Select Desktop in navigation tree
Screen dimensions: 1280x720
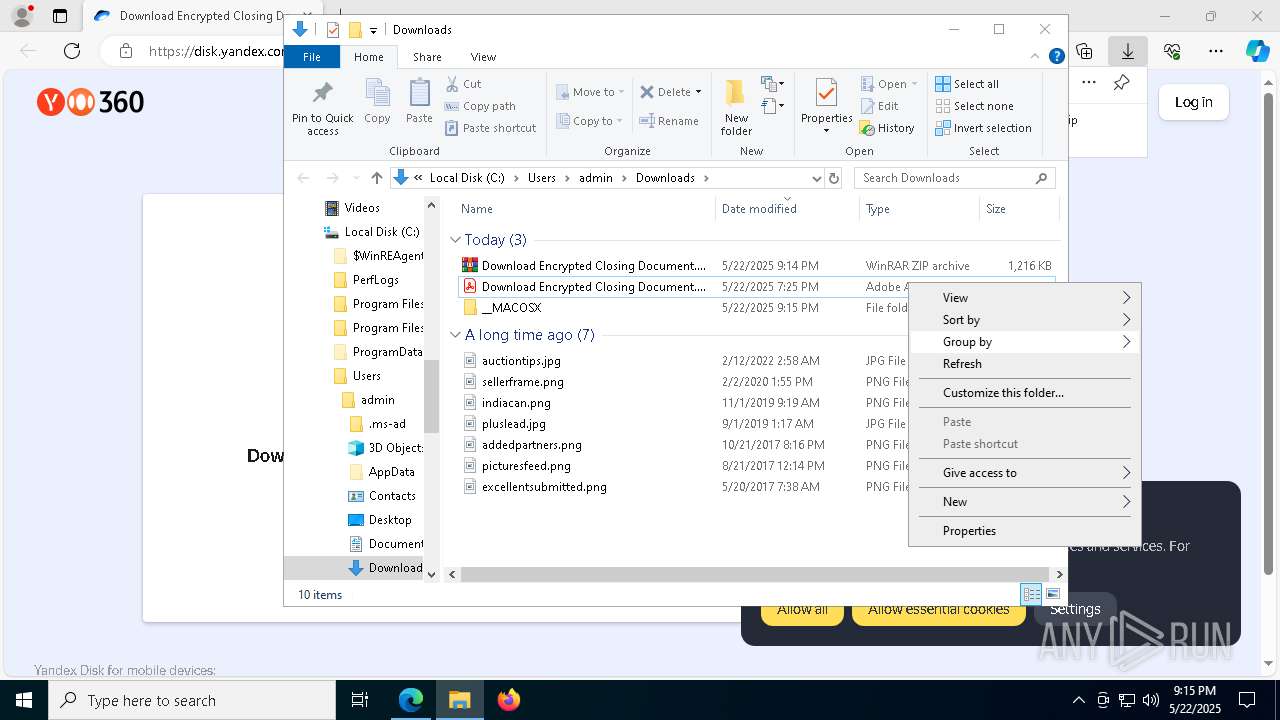pyautogui.click(x=389, y=520)
